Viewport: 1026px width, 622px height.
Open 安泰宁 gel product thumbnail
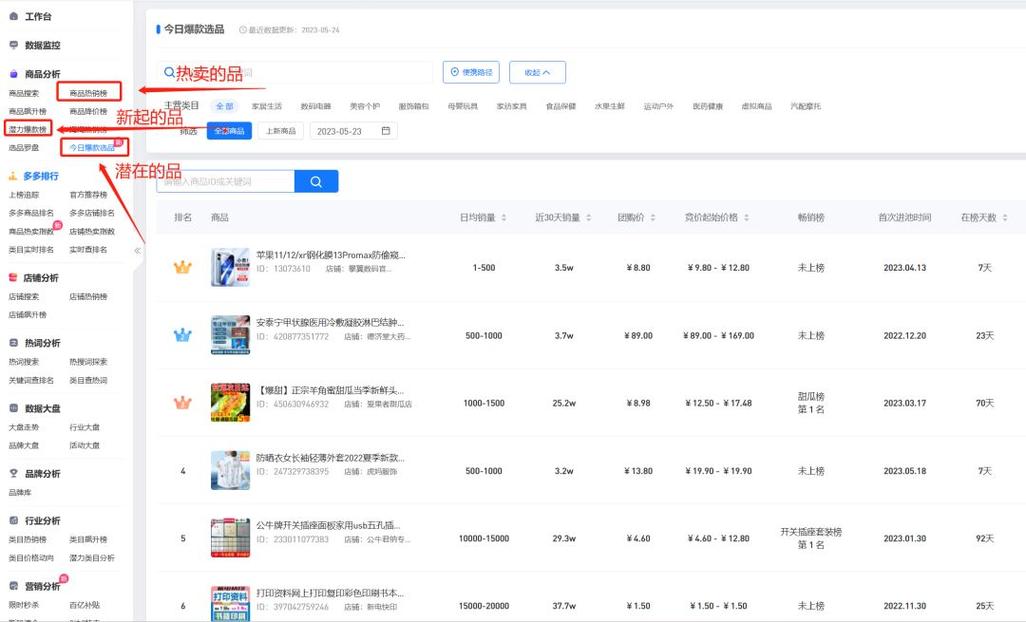[230, 335]
